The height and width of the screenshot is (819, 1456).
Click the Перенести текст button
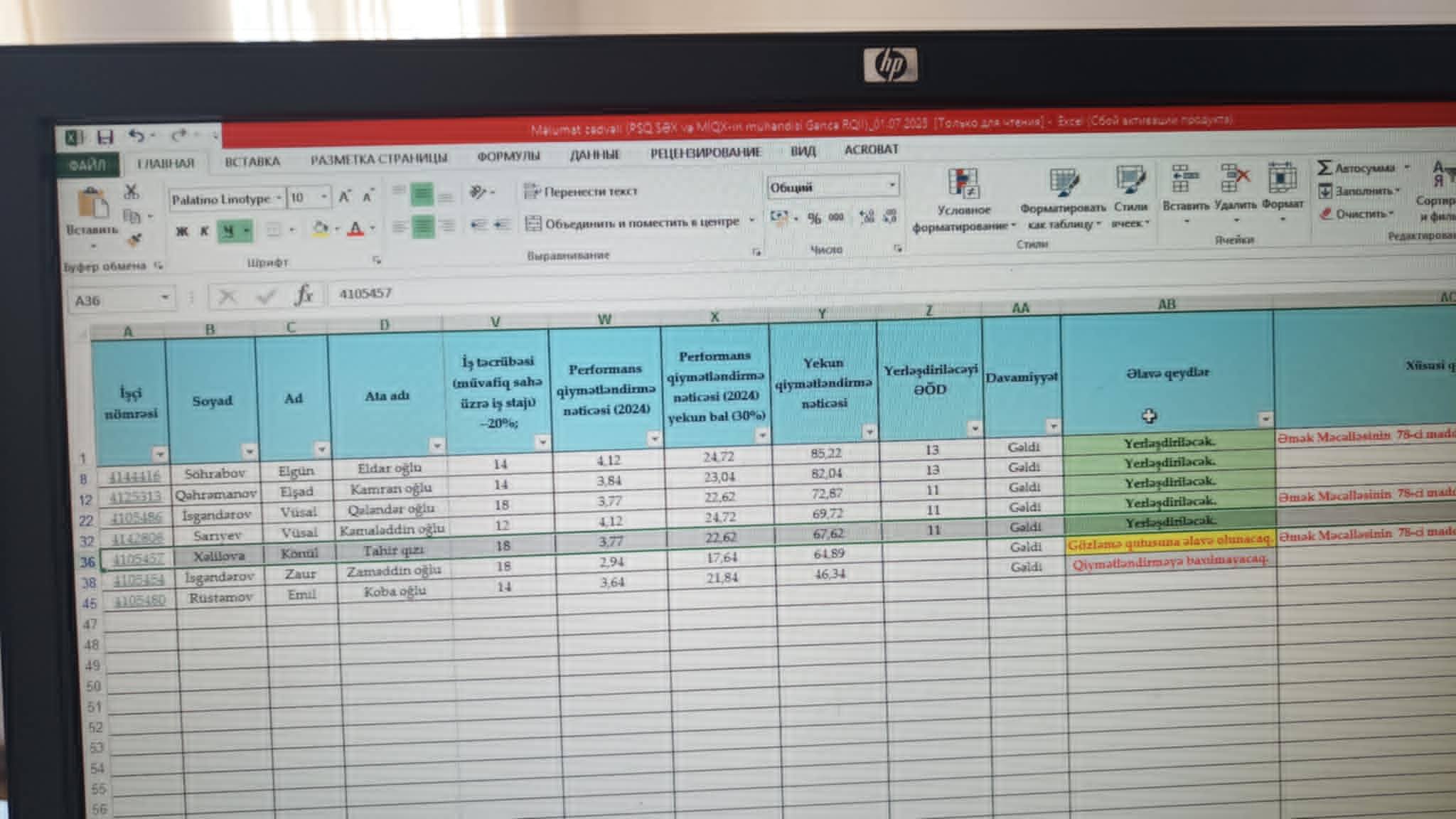pyautogui.click(x=581, y=191)
